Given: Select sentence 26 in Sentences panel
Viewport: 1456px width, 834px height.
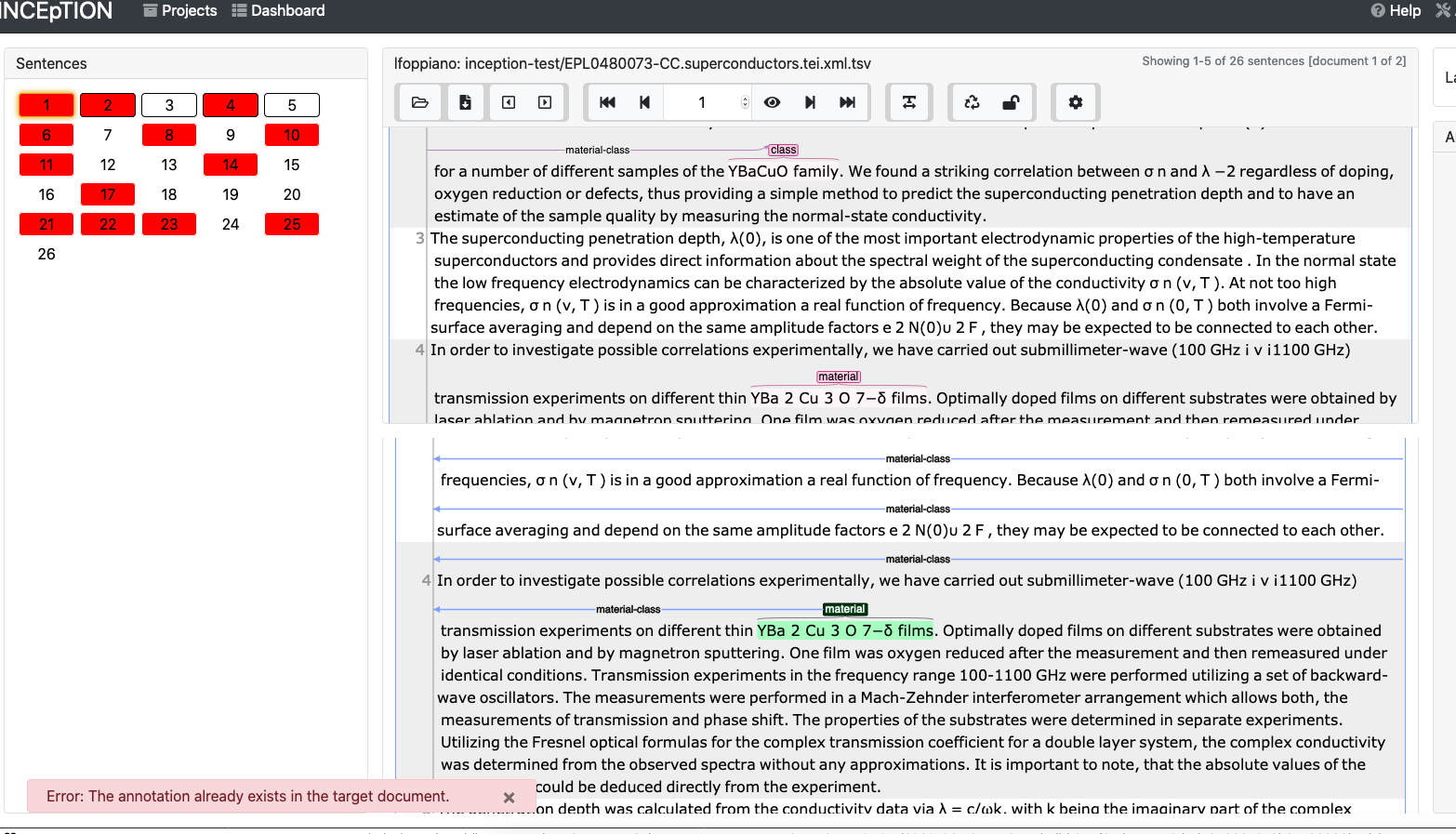Looking at the screenshot, I should coord(46,254).
